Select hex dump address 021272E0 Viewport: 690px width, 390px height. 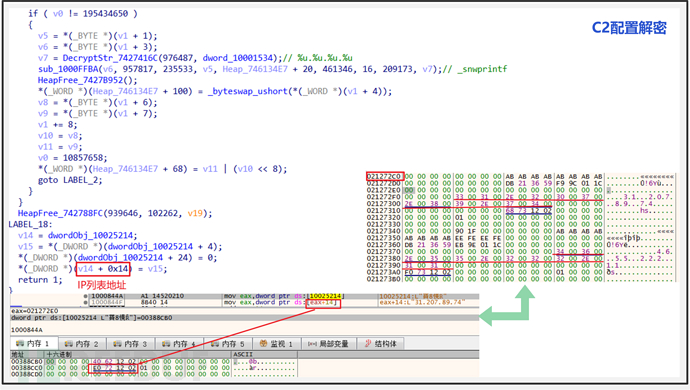click(x=384, y=190)
